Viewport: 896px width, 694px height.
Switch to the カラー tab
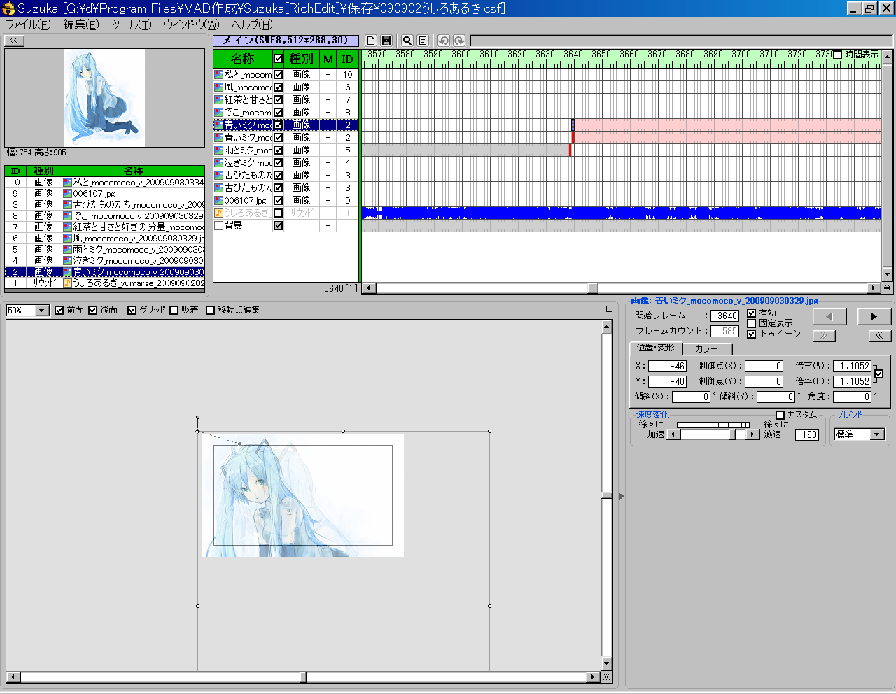pos(707,349)
